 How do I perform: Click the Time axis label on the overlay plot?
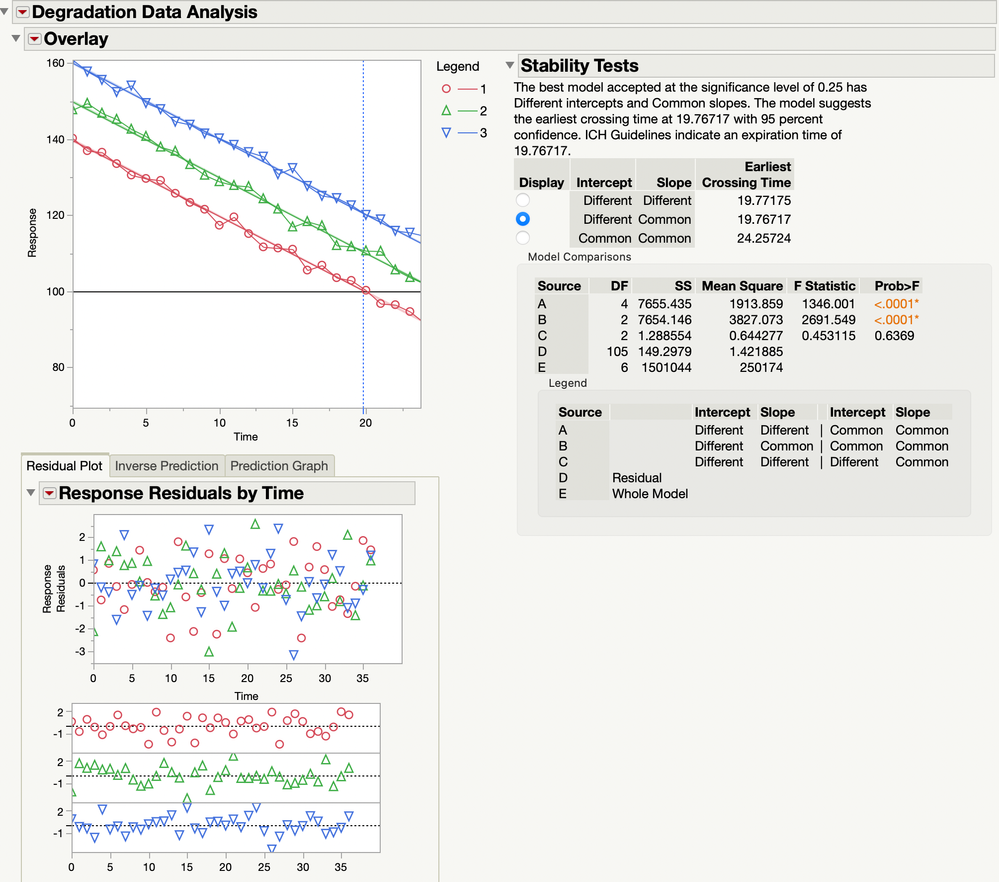click(x=247, y=437)
